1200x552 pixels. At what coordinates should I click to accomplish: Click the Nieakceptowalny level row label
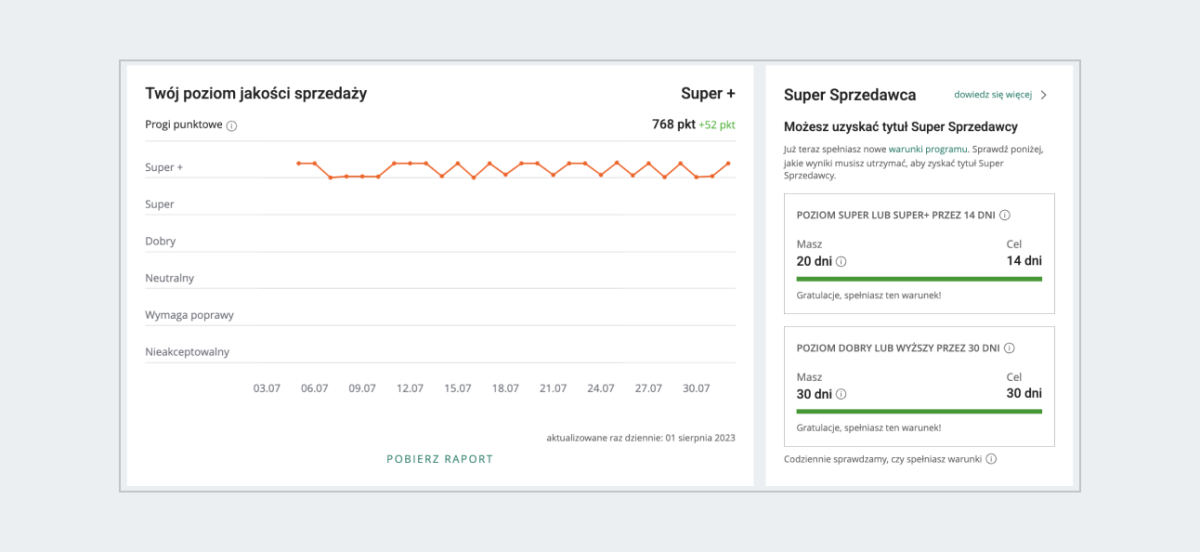tap(187, 352)
